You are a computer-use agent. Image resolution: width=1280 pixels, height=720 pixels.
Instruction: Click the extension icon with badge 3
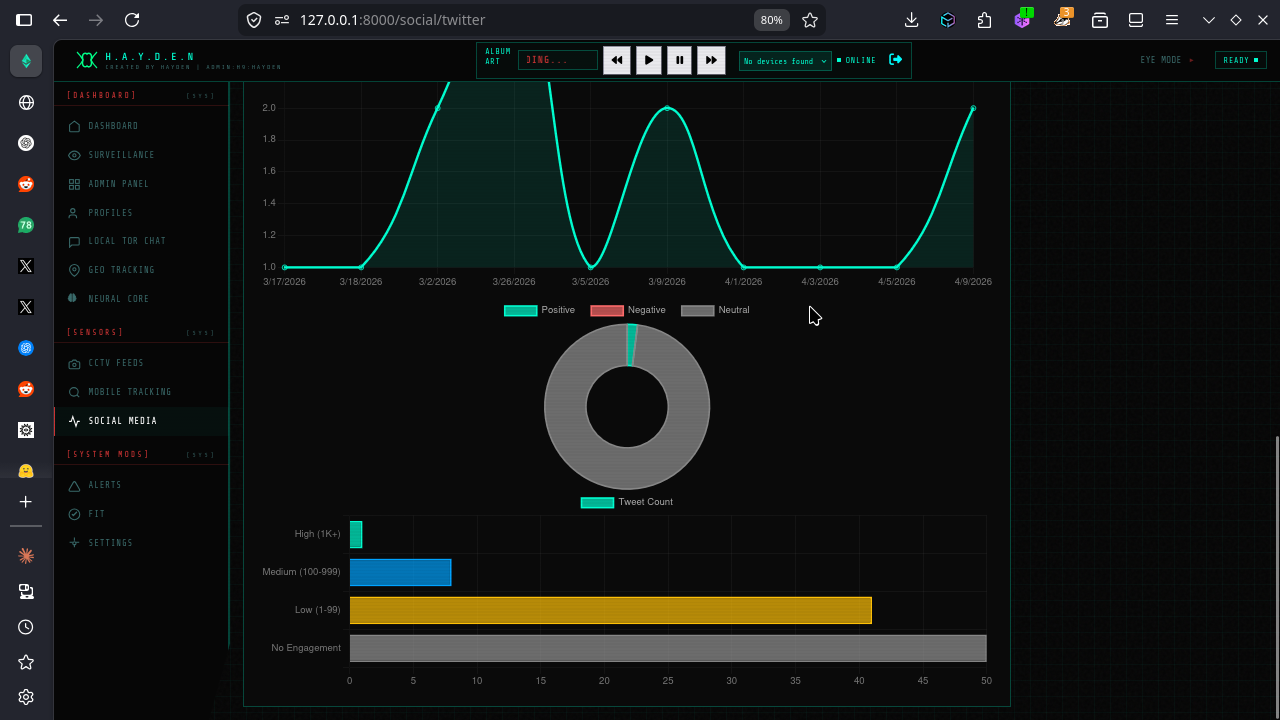click(1062, 19)
